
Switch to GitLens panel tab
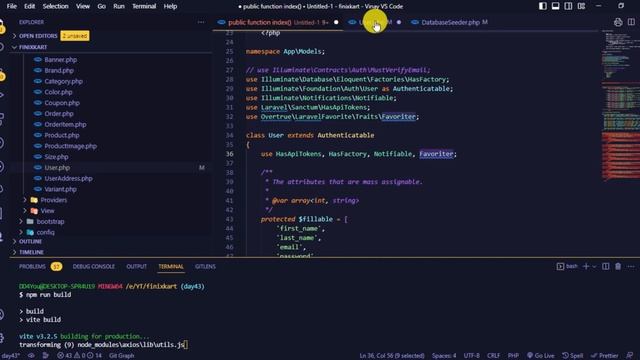coord(205,267)
